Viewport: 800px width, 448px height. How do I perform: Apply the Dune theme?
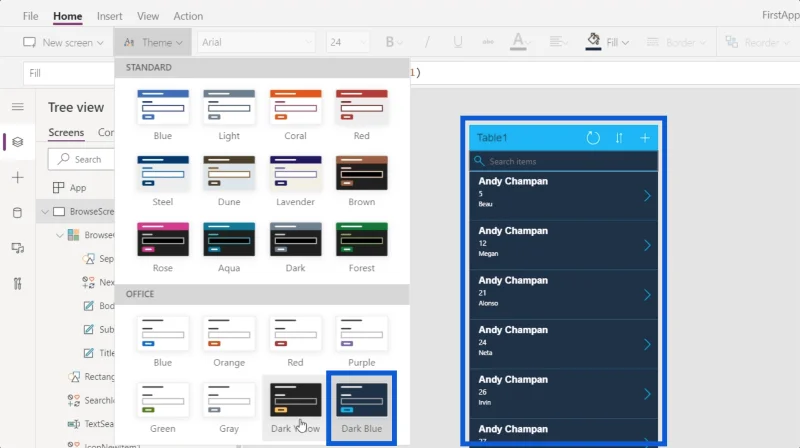point(229,181)
